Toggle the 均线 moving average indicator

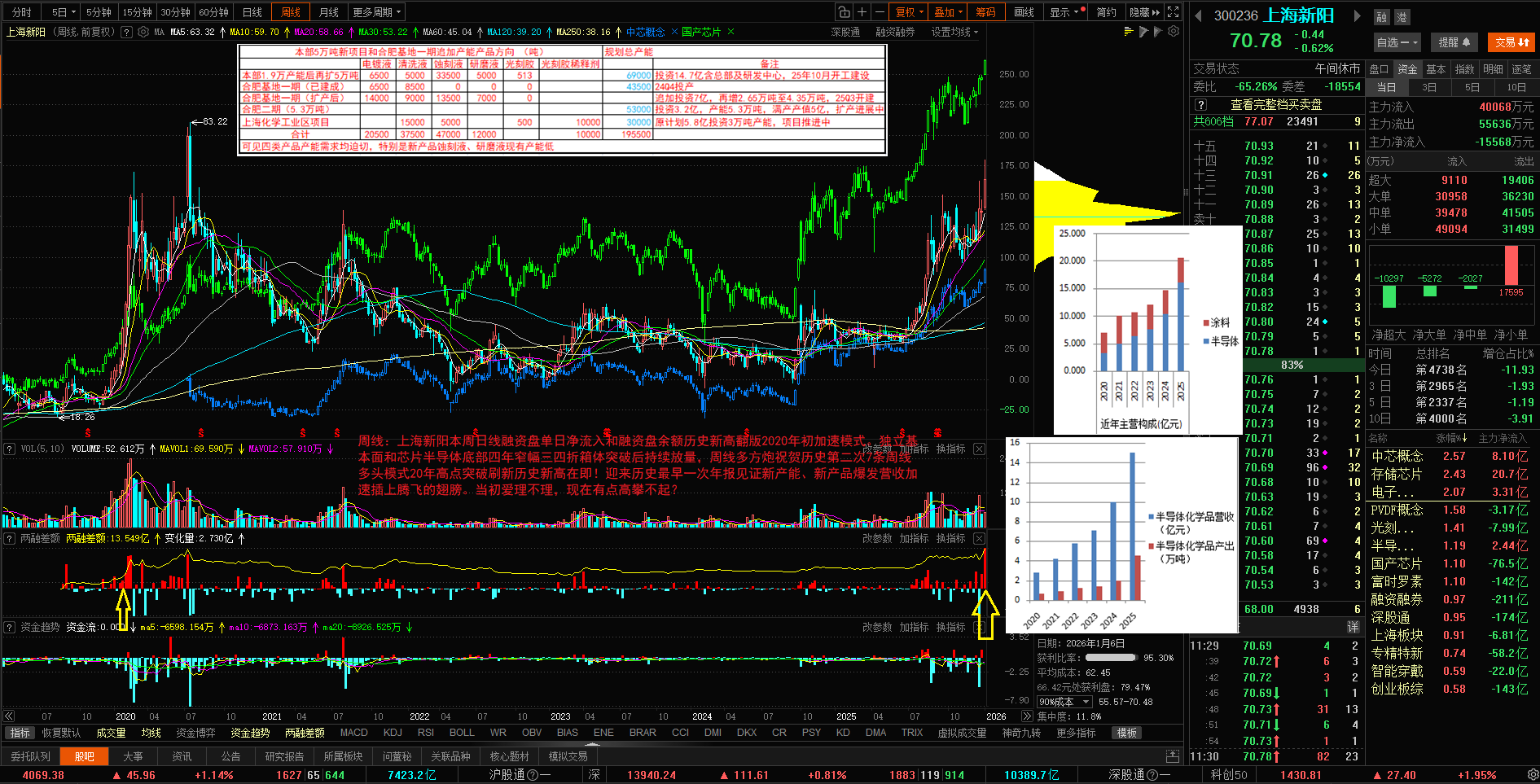tap(151, 733)
